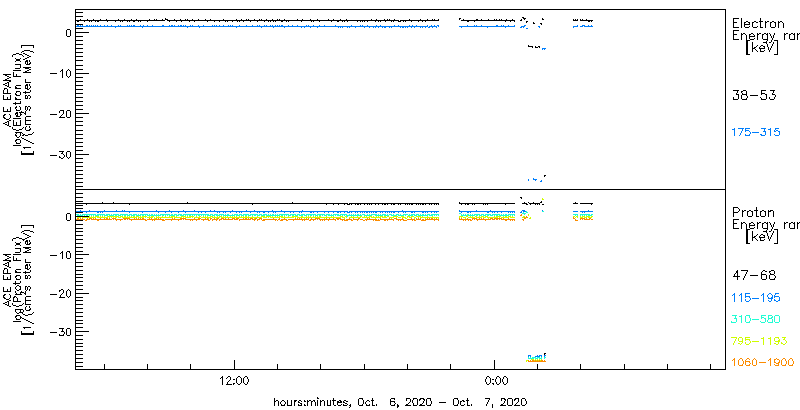Click the Electron Flux y-axis title
800x410 pixels.
(x=20, y=99)
